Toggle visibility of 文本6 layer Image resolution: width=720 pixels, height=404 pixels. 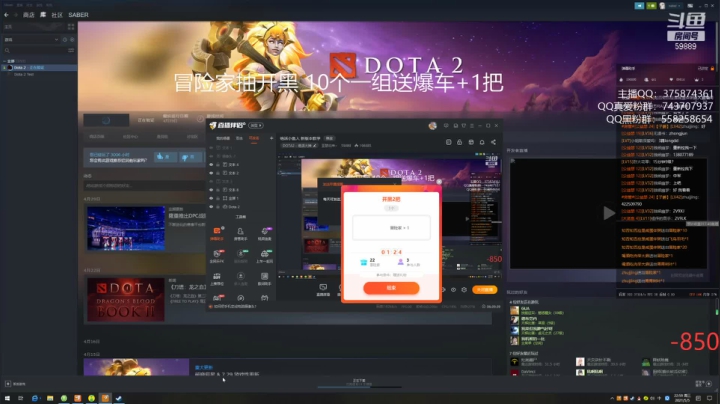211,190
